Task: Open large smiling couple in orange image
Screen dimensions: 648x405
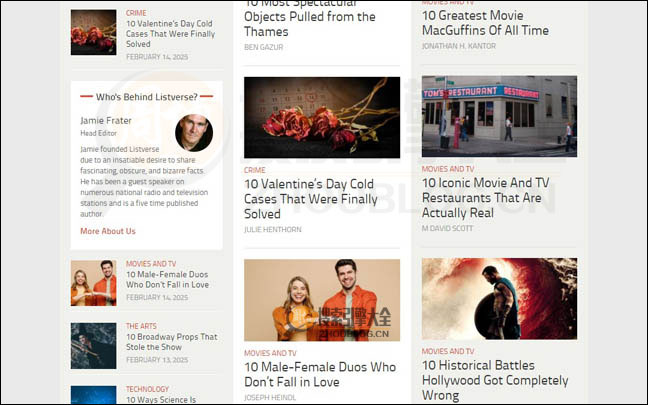Action: (x=322, y=300)
